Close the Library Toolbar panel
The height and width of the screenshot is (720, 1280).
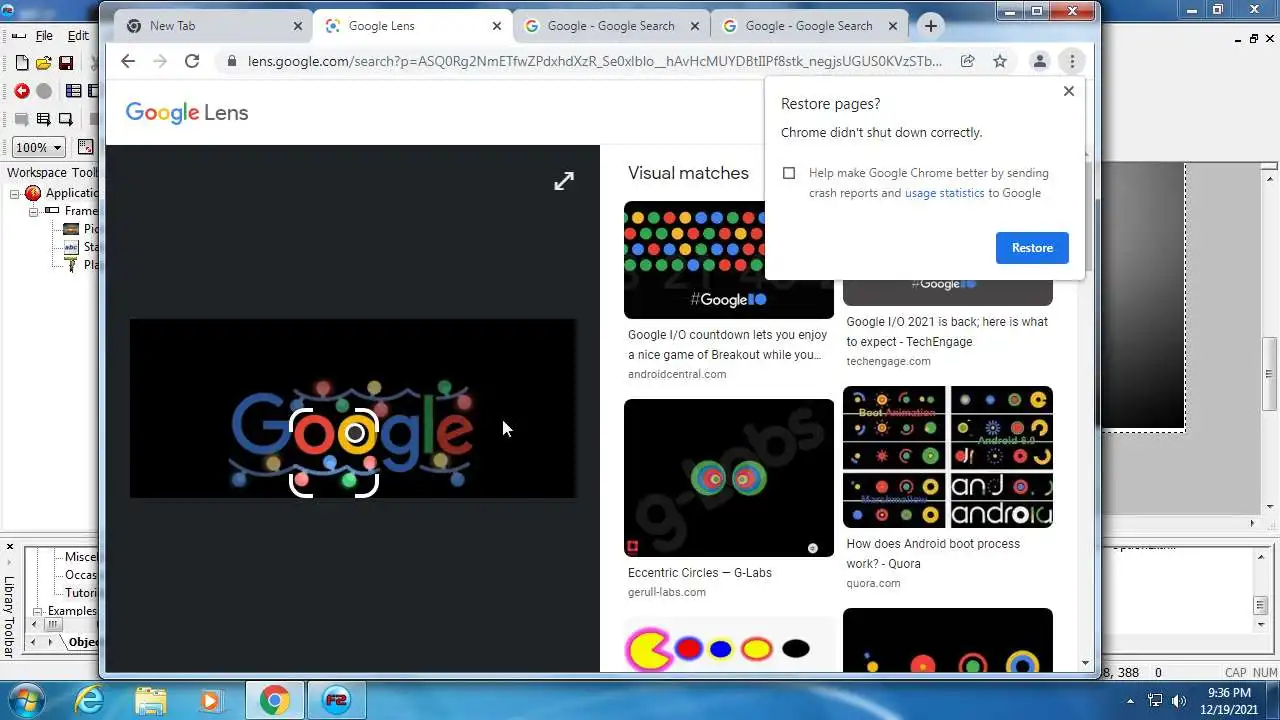pyautogui.click(x=10, y=547)
